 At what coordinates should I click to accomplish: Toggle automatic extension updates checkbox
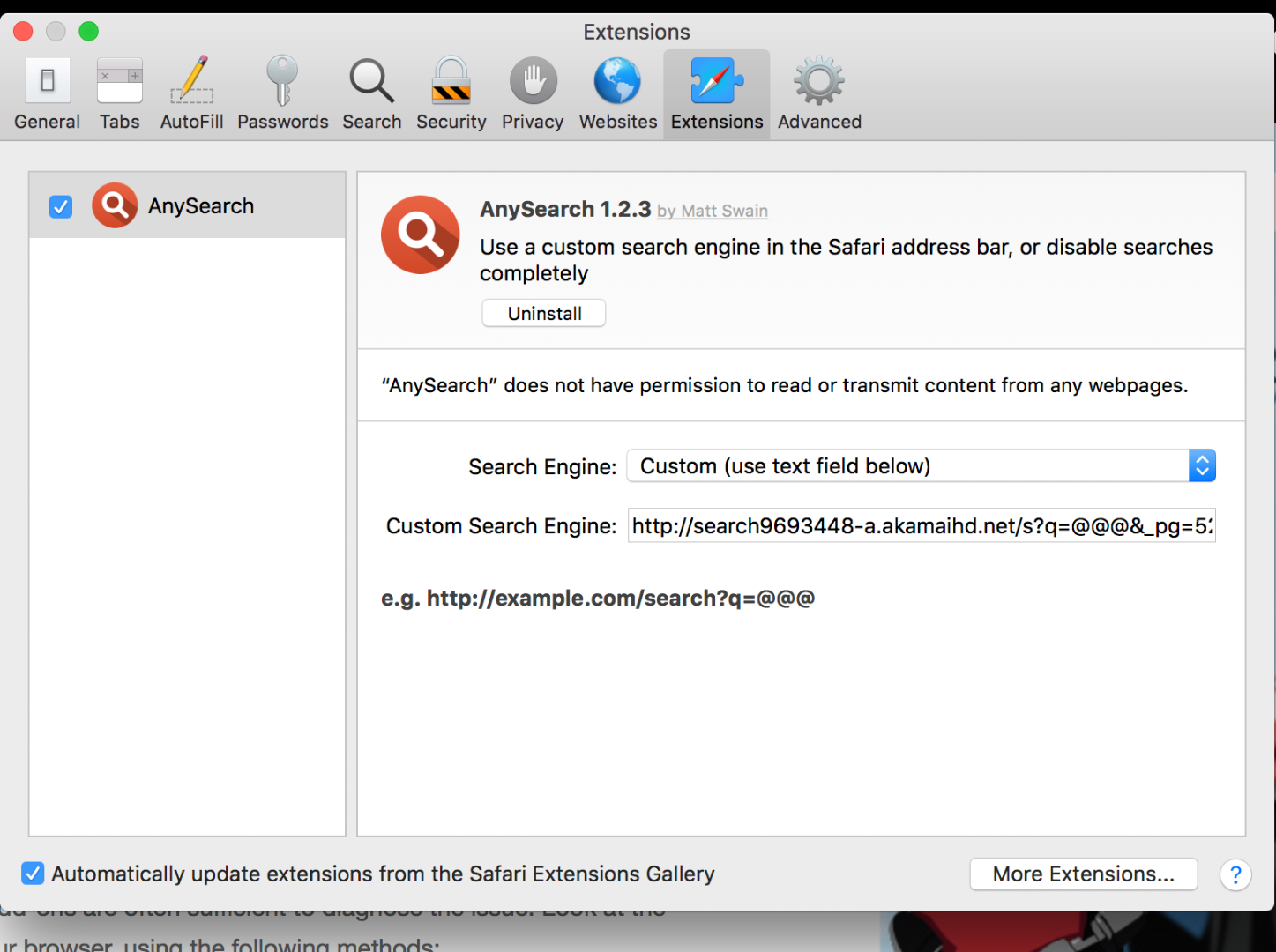tap(33, 874)
